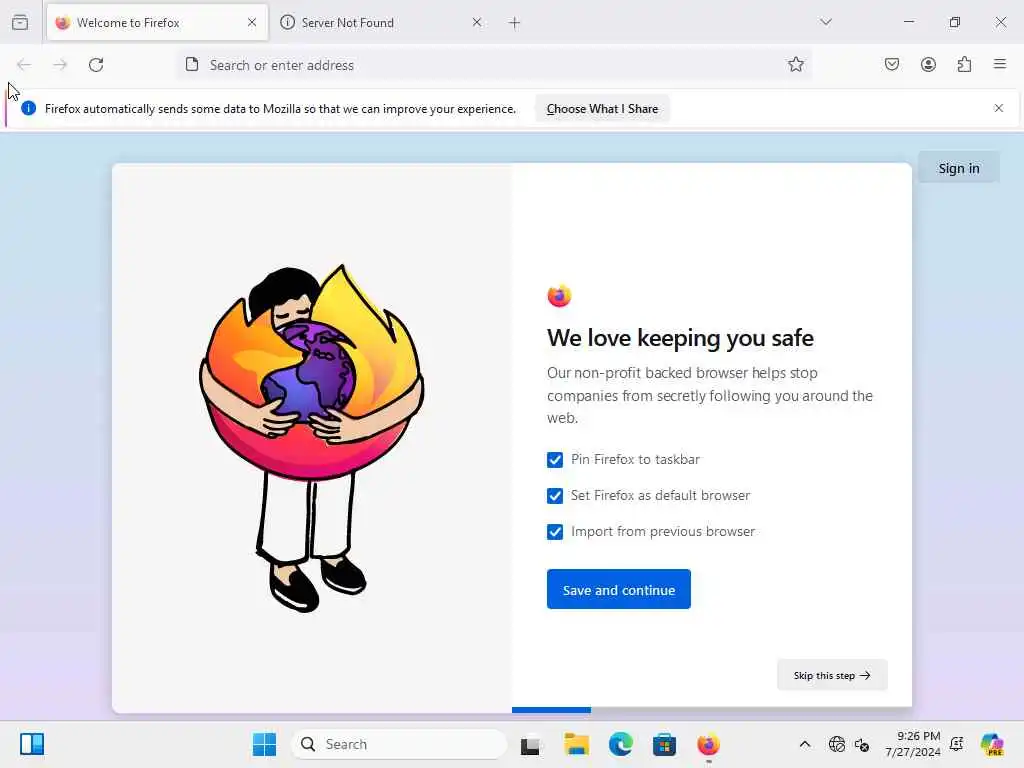Click the Set Firefox as default browser label
Viewport: 1024px width, 768px height.
(660, 495)
